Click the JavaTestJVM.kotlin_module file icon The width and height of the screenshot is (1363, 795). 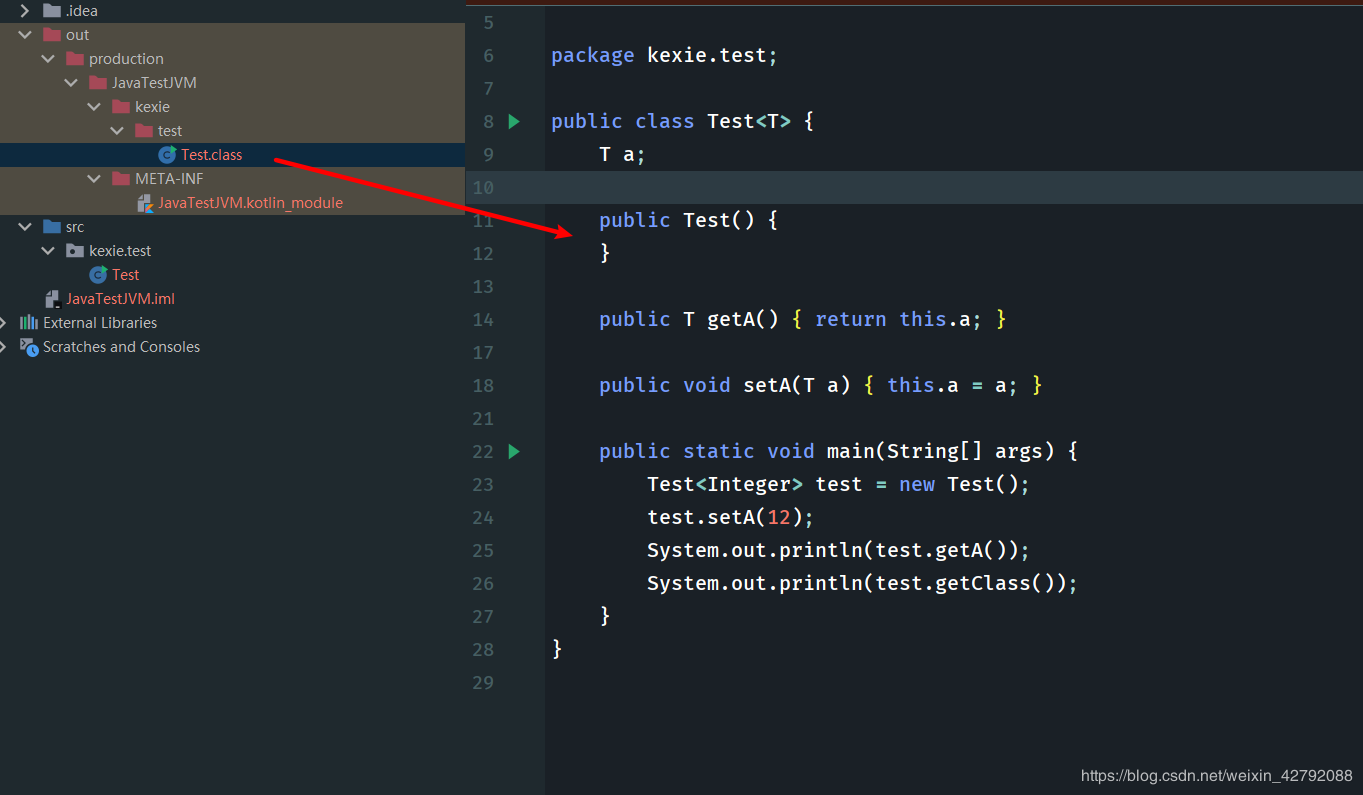coord(145,203)
